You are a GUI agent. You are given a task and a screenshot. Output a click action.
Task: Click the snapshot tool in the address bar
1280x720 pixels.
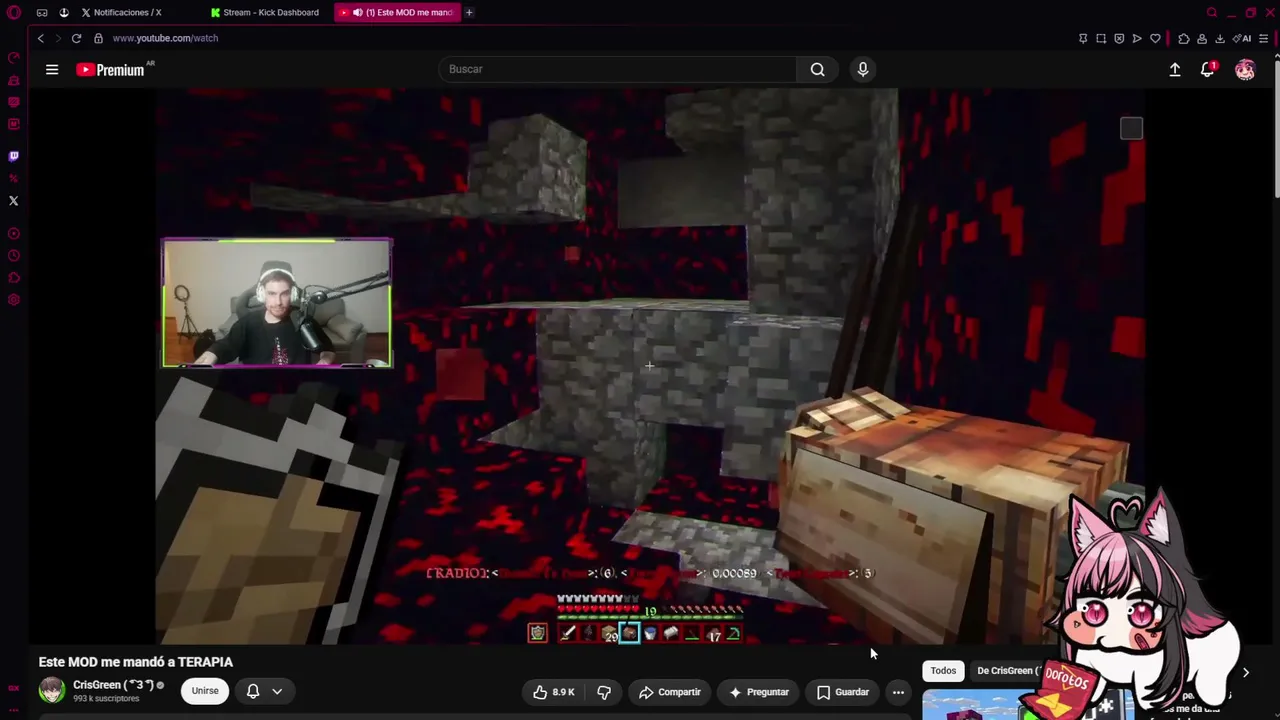point(1101,38)
